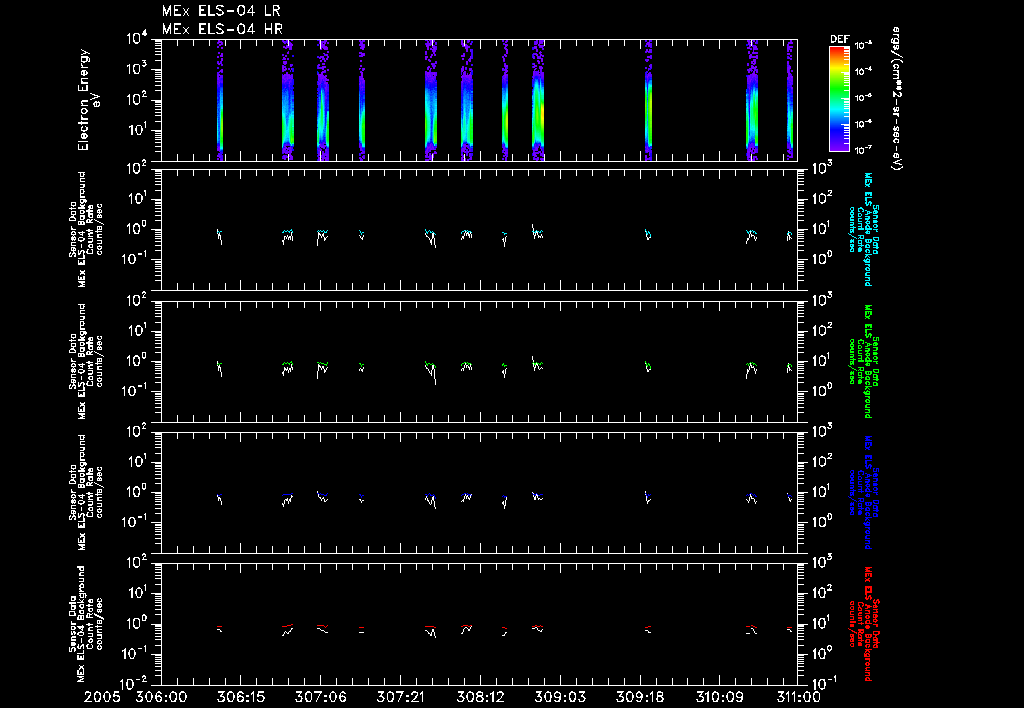Click the 310:09 time axis label

point(719,697)
